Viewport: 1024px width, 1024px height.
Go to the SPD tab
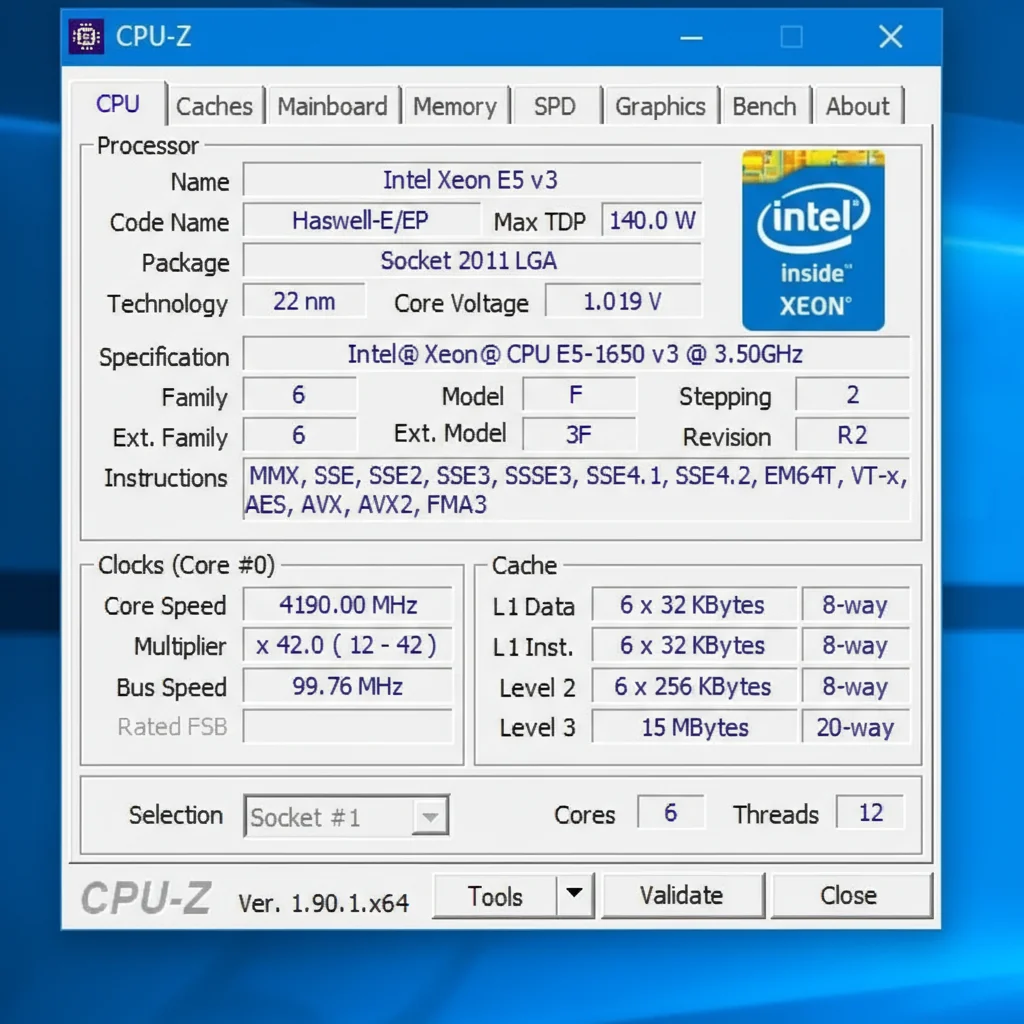554,106
